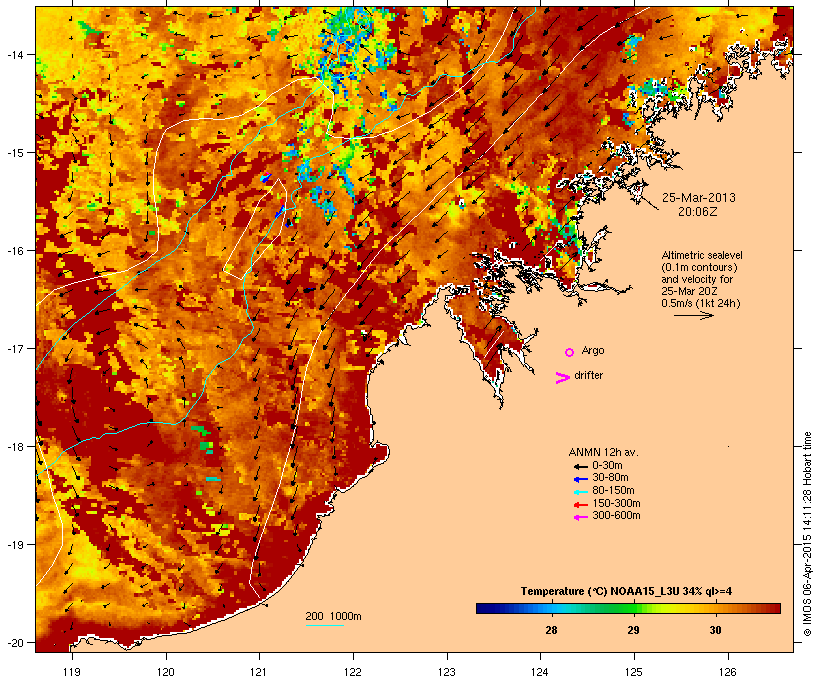Click the cyan 200 1000m isobath legend line
Screen dimensions: 820x680
tap(324, 625)
